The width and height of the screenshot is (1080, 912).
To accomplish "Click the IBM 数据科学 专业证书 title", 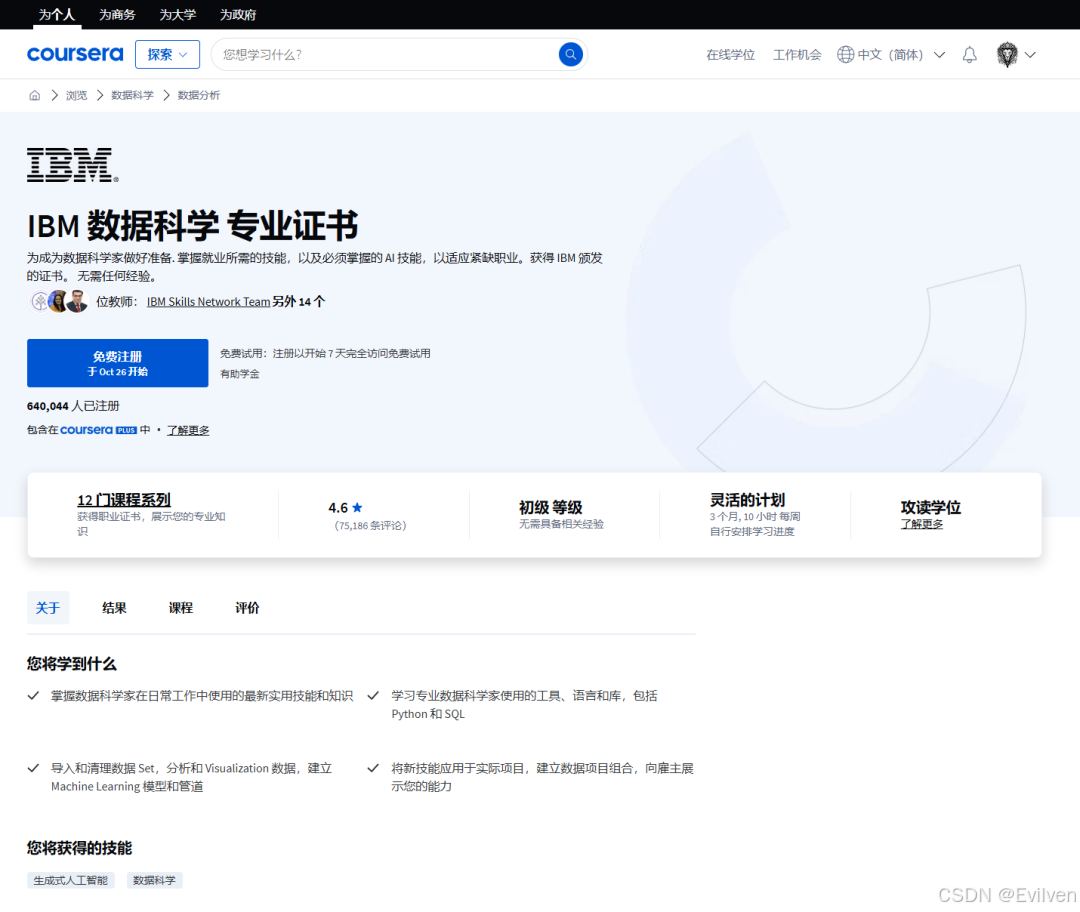I will (192, 226).
